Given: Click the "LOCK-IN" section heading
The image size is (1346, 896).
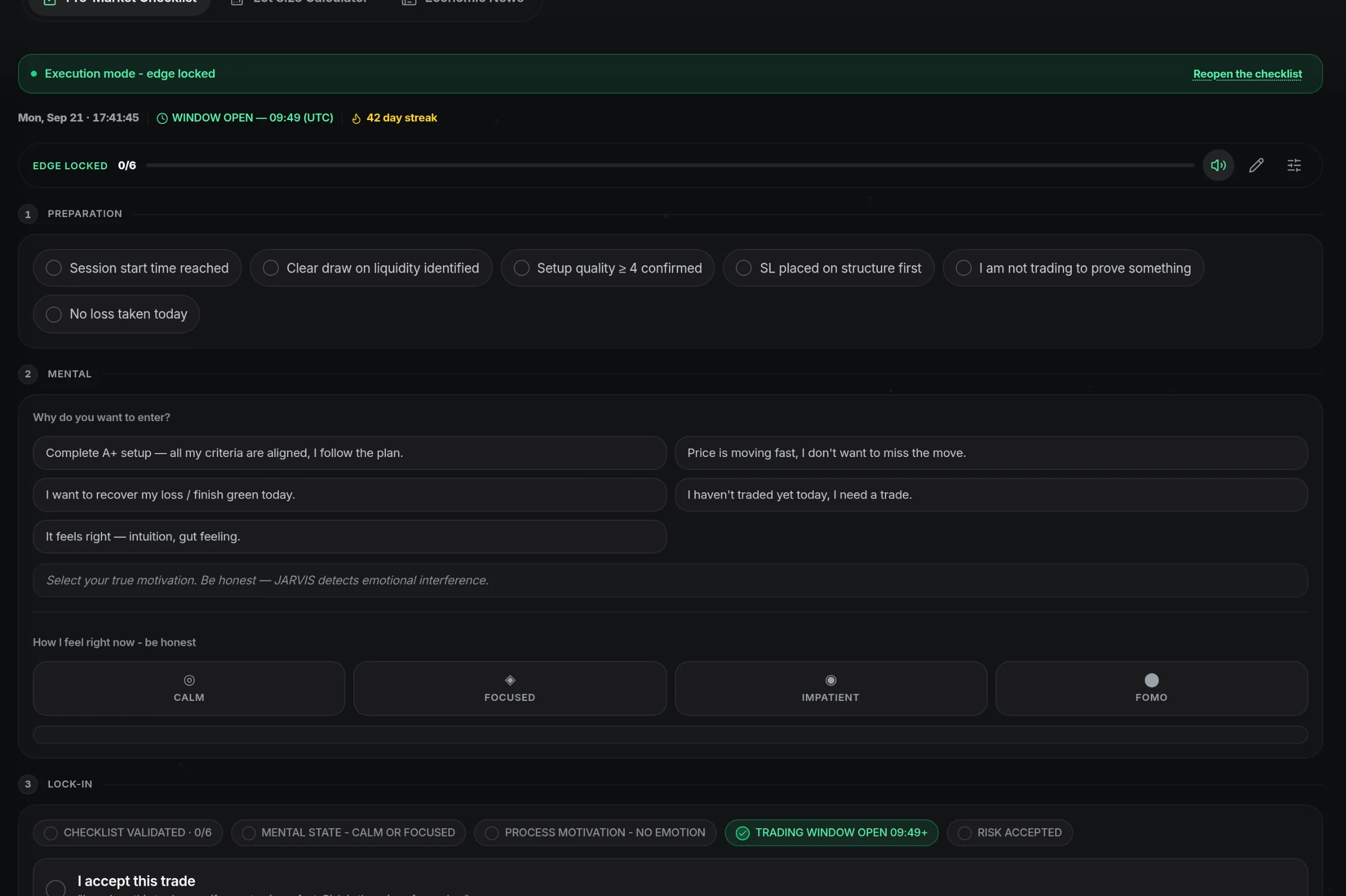Looking at the screenshot, I should tap(70, 784).
